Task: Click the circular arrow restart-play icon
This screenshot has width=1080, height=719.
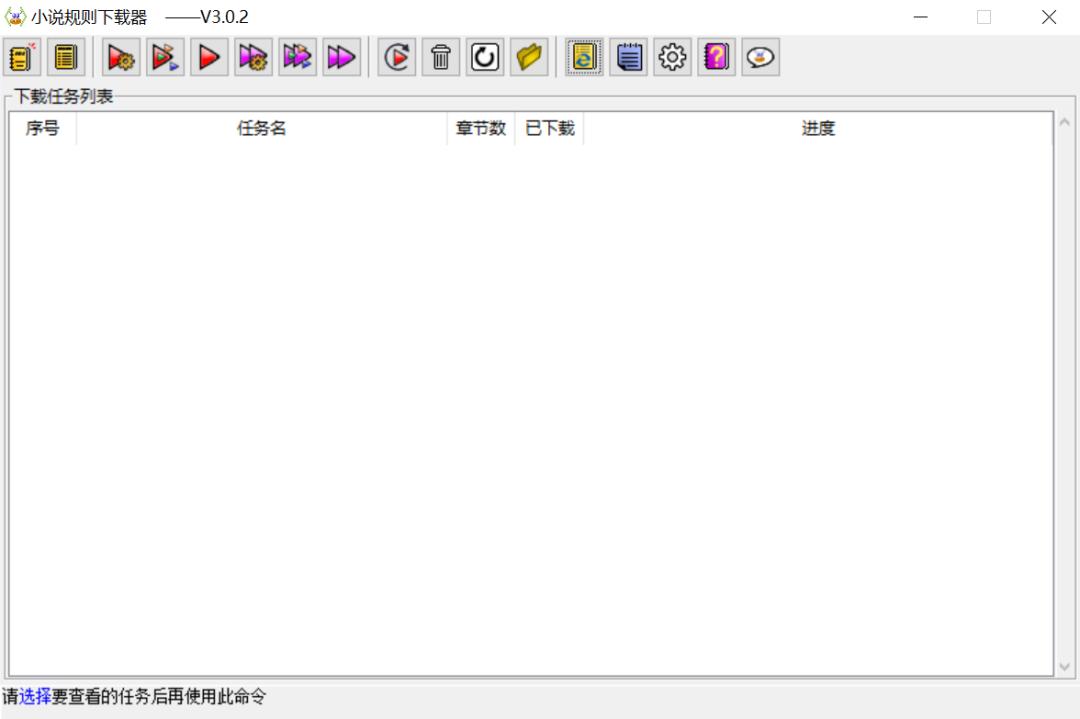Action: pyautogui.click(x=397, y=57)
